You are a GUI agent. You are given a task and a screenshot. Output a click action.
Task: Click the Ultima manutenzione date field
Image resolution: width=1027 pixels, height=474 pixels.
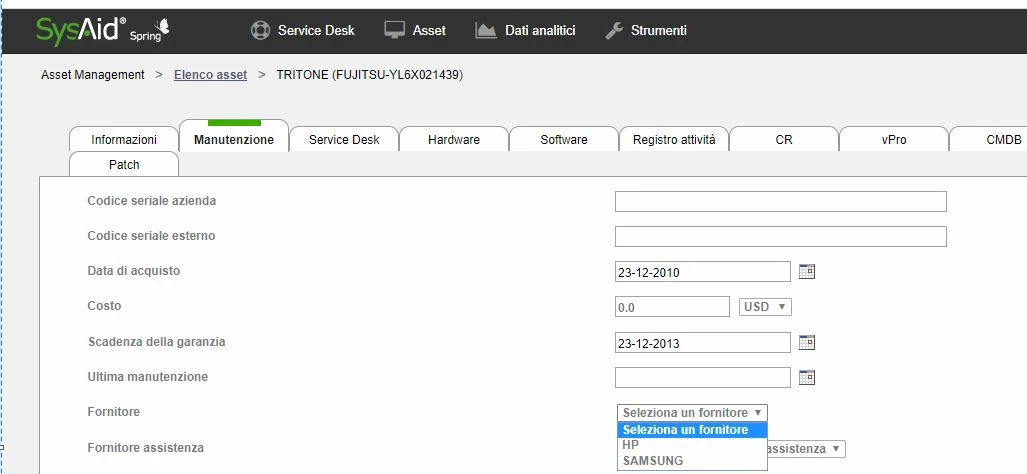click(703, 377)
